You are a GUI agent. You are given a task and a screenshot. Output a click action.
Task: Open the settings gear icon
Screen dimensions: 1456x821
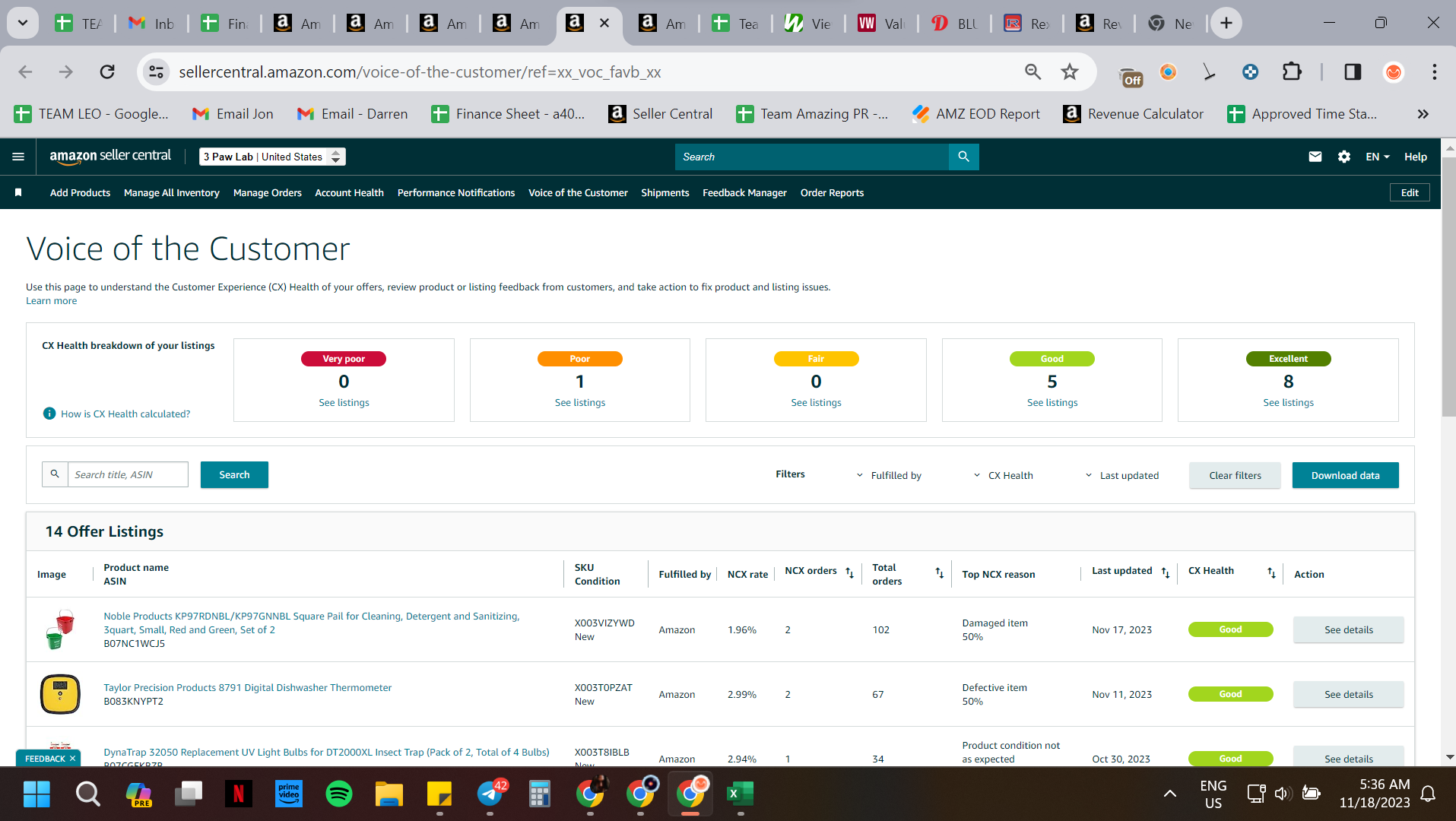coord(1344,157)
